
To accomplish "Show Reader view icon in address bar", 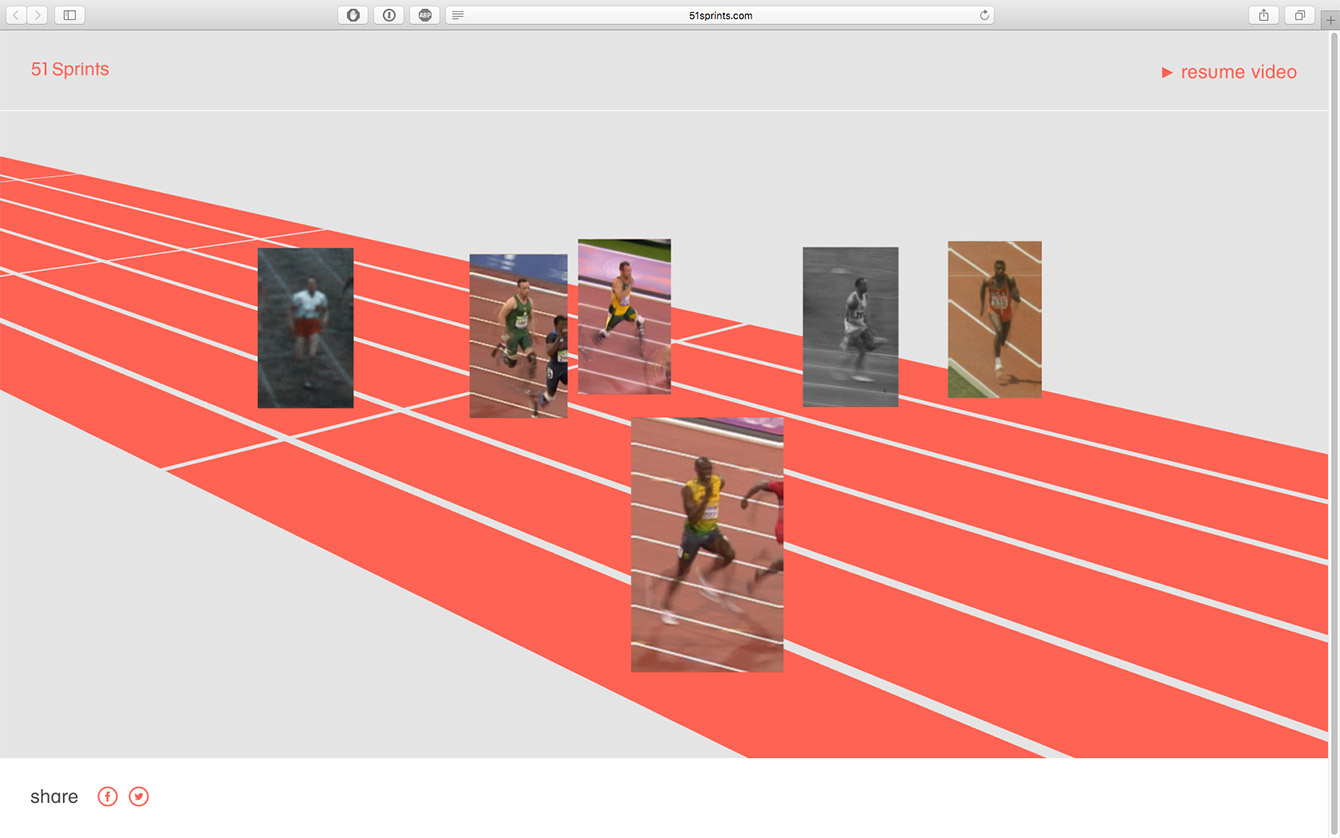I will (x=457, y=15).
